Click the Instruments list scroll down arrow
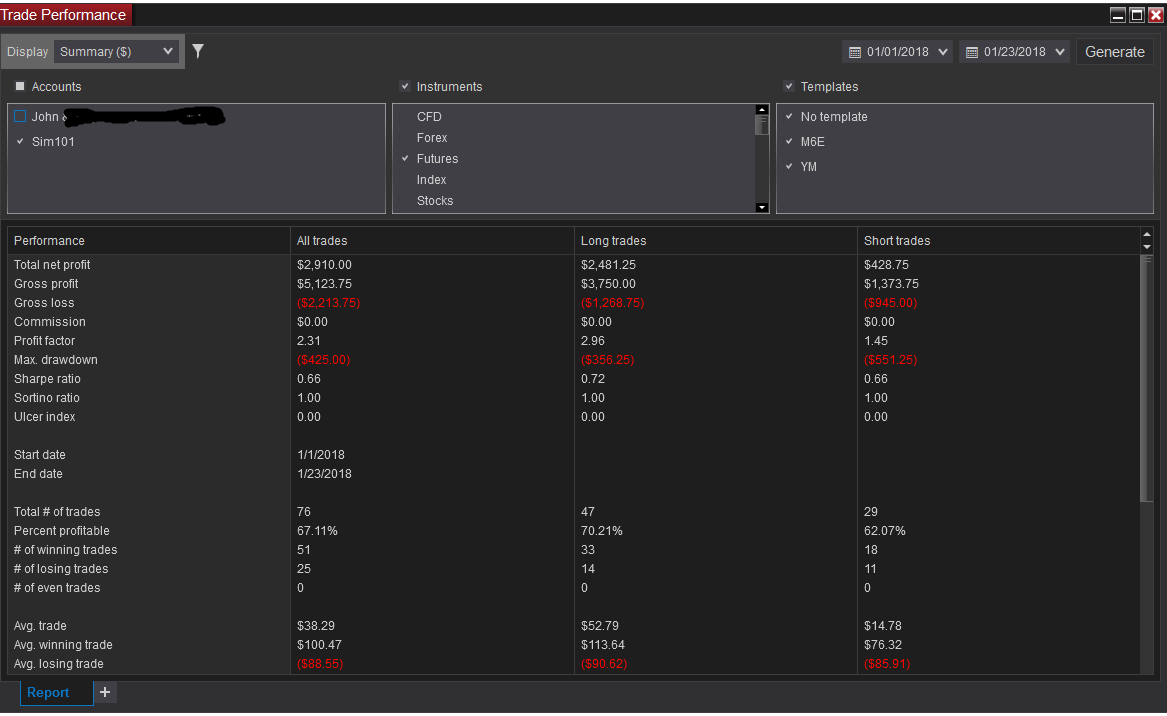 tap(761, 208)
